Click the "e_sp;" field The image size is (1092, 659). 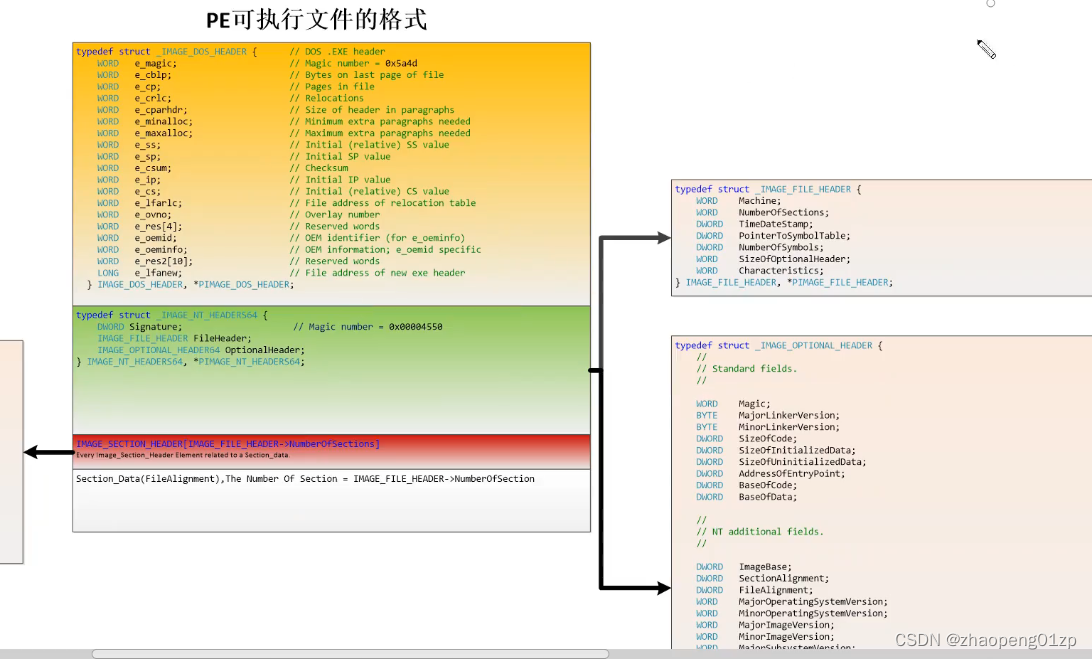pos(148,157)
